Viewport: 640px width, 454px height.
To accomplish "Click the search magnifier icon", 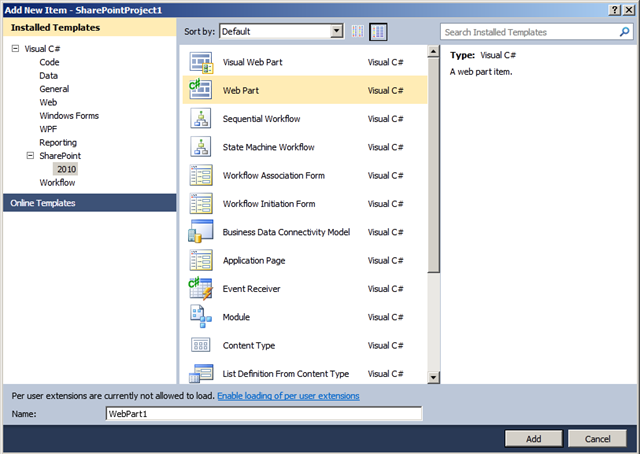I will tap(624, 32).
